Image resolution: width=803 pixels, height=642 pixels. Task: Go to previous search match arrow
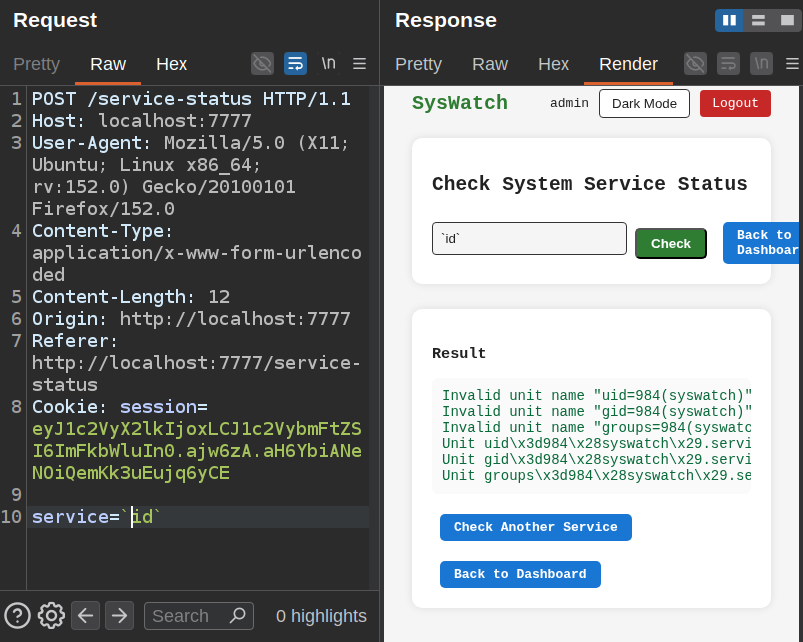[86, 615]
